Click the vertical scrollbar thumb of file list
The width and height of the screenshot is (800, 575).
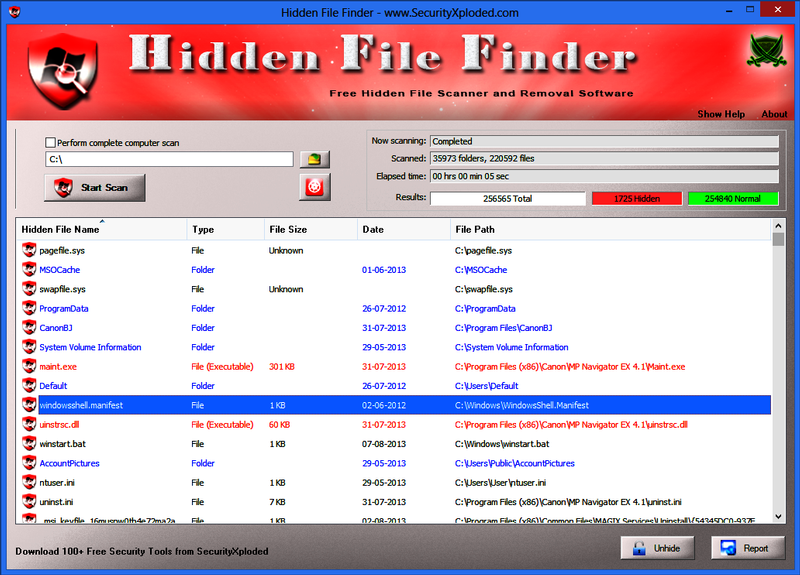click(778, 240)
